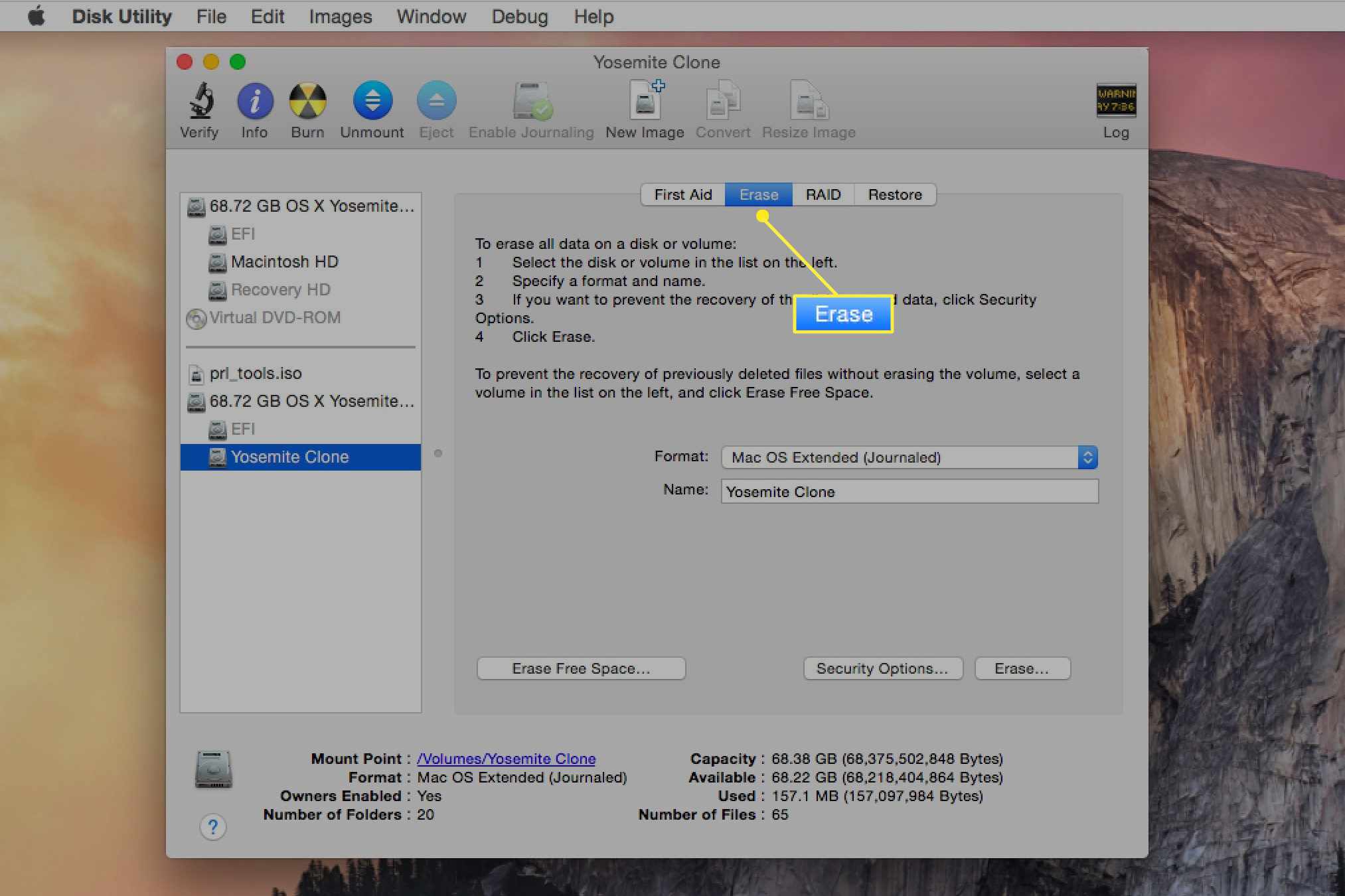Select Recovery HD in sidebar
The image size is (1345, 896).
click(301, 290)
